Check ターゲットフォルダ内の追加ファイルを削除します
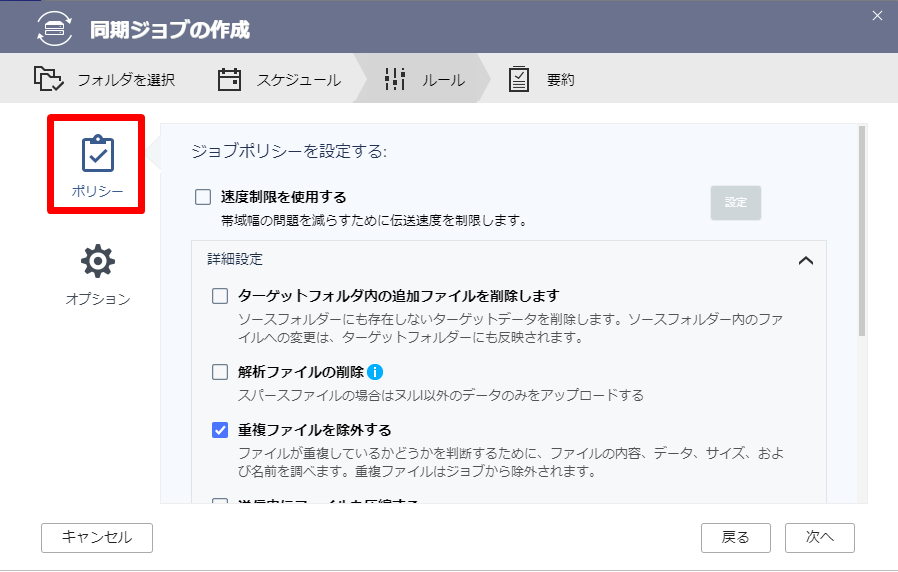Image resolution: width=898 pixels, height=572 pixels. click(x=220, y=296)
